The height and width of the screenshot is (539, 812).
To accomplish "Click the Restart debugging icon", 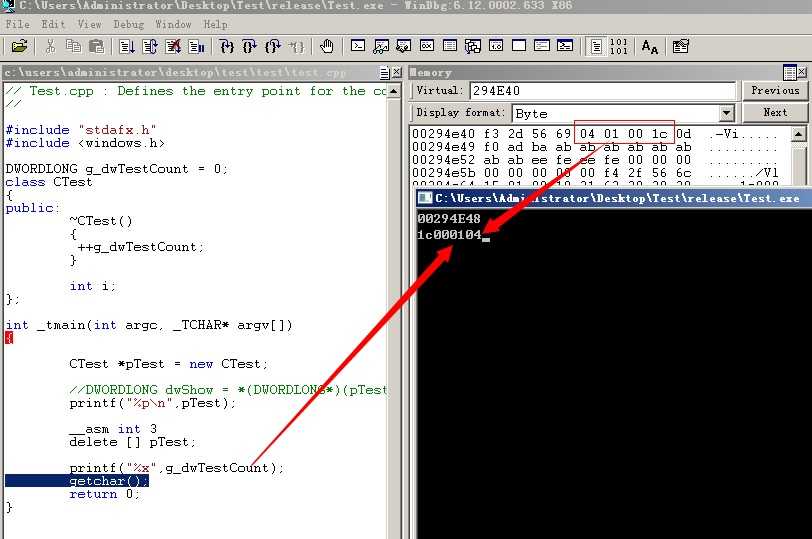I will [x=150, y=47].
